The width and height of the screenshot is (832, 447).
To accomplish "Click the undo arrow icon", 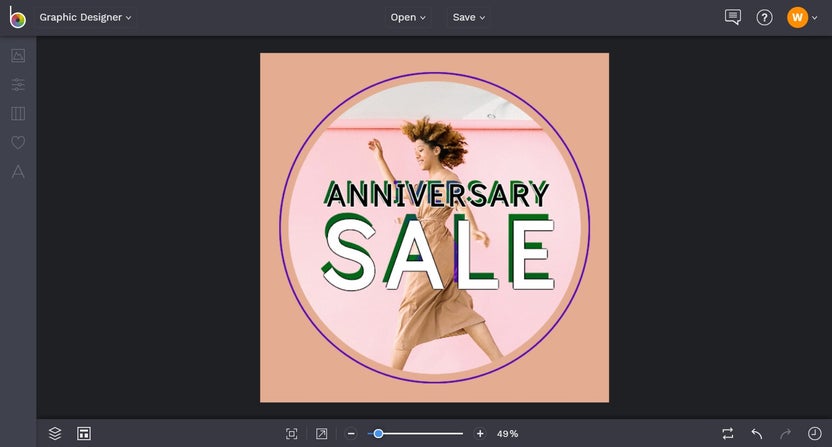I will point(757,434).
